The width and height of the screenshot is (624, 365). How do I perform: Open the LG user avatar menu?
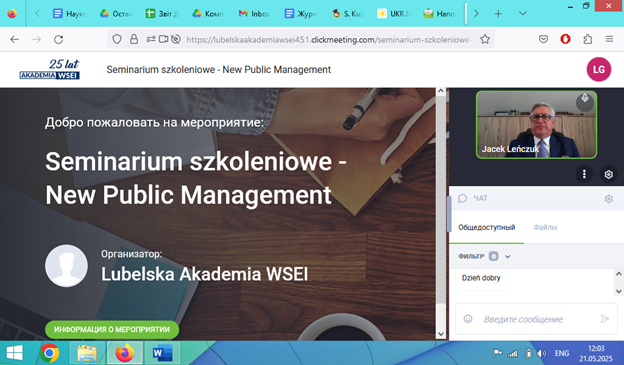[599, 69]
